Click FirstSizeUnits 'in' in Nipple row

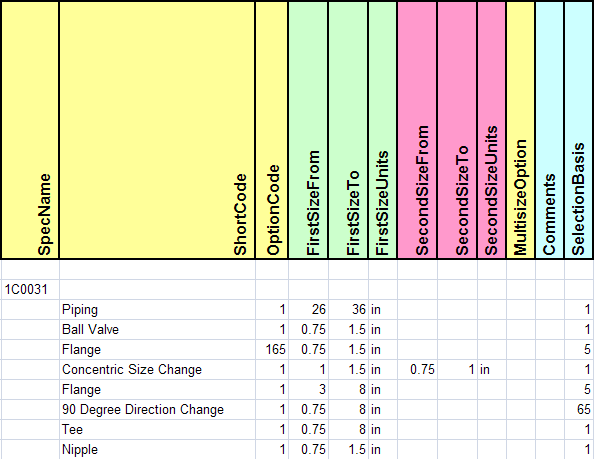pos(383,450)
